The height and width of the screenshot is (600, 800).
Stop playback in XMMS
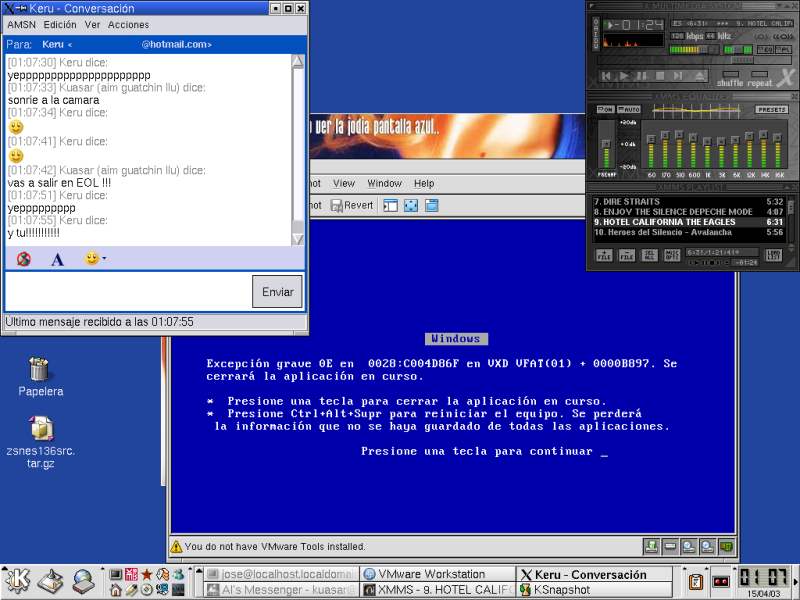click(660, 76)
